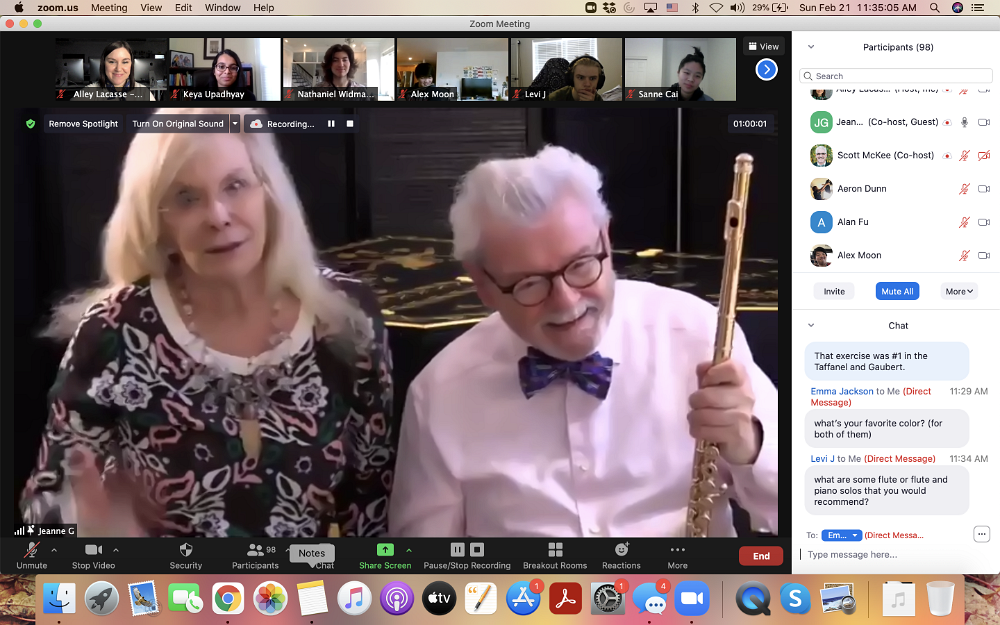Open the Participants panel button

(255, 555)
